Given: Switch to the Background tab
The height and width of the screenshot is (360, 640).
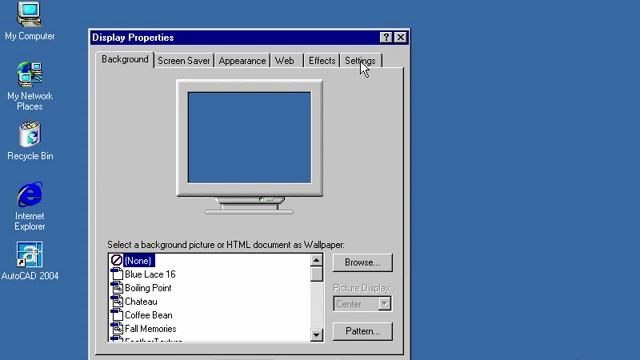Looking at the screenshot, I should click(x=124, y=60).
